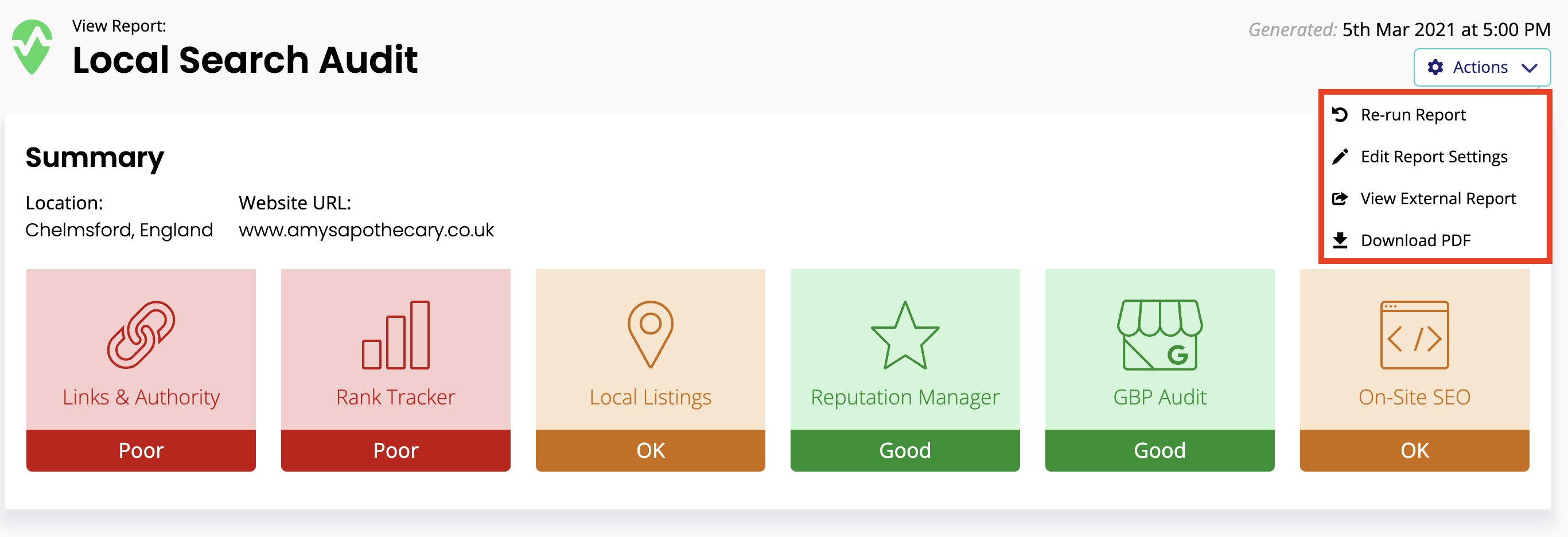Click the GBP Audit storefront icon

pos(1160,335)
